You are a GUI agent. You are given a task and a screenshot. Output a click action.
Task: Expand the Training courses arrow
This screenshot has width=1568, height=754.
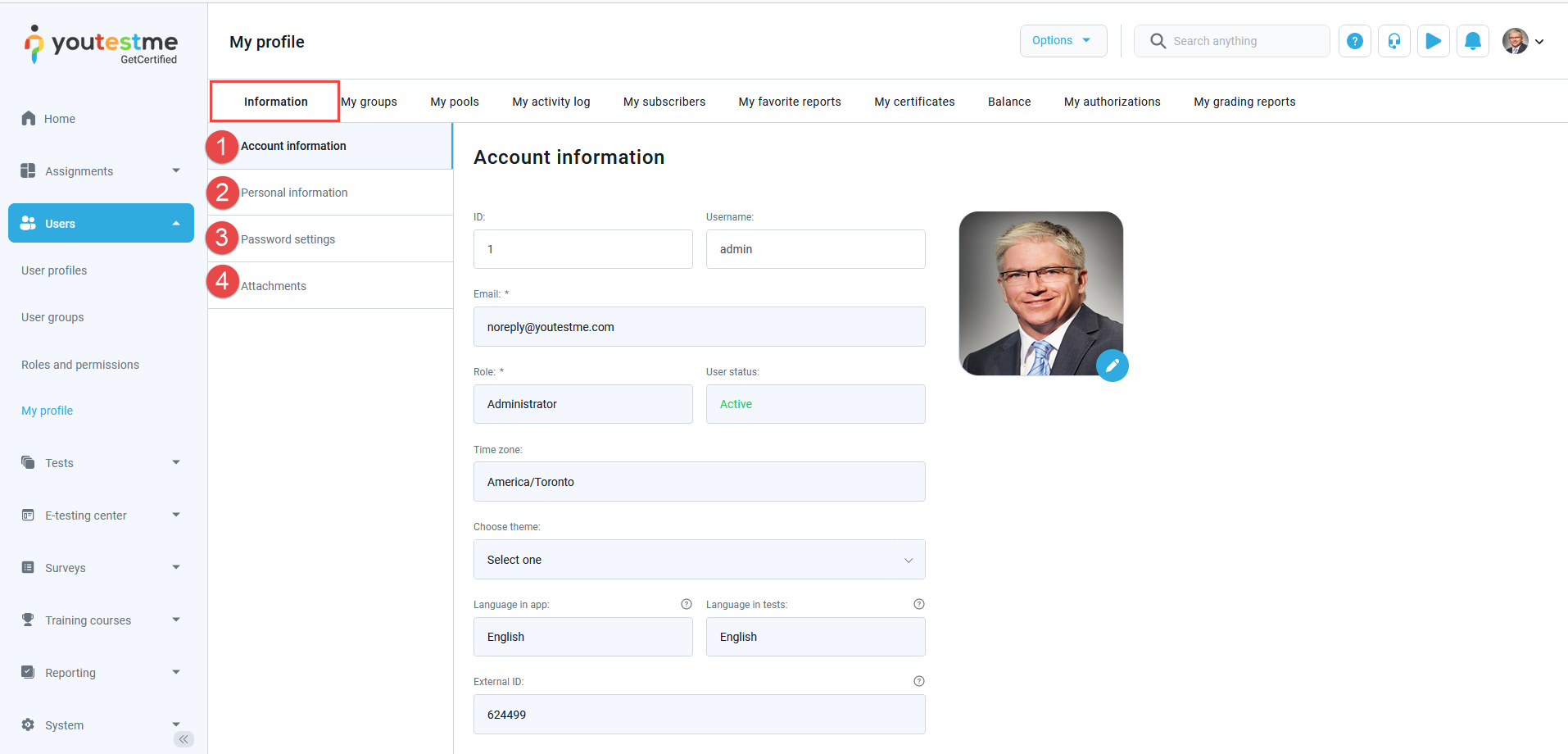[x=176, y=620]
